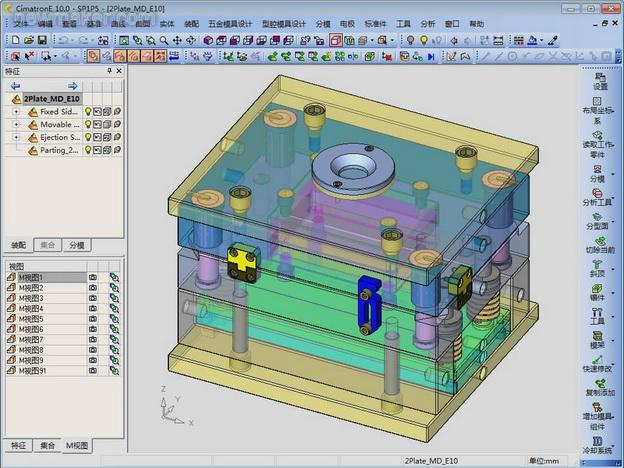Click the back blue arrow in the tree panel

[x=15, y=86]
